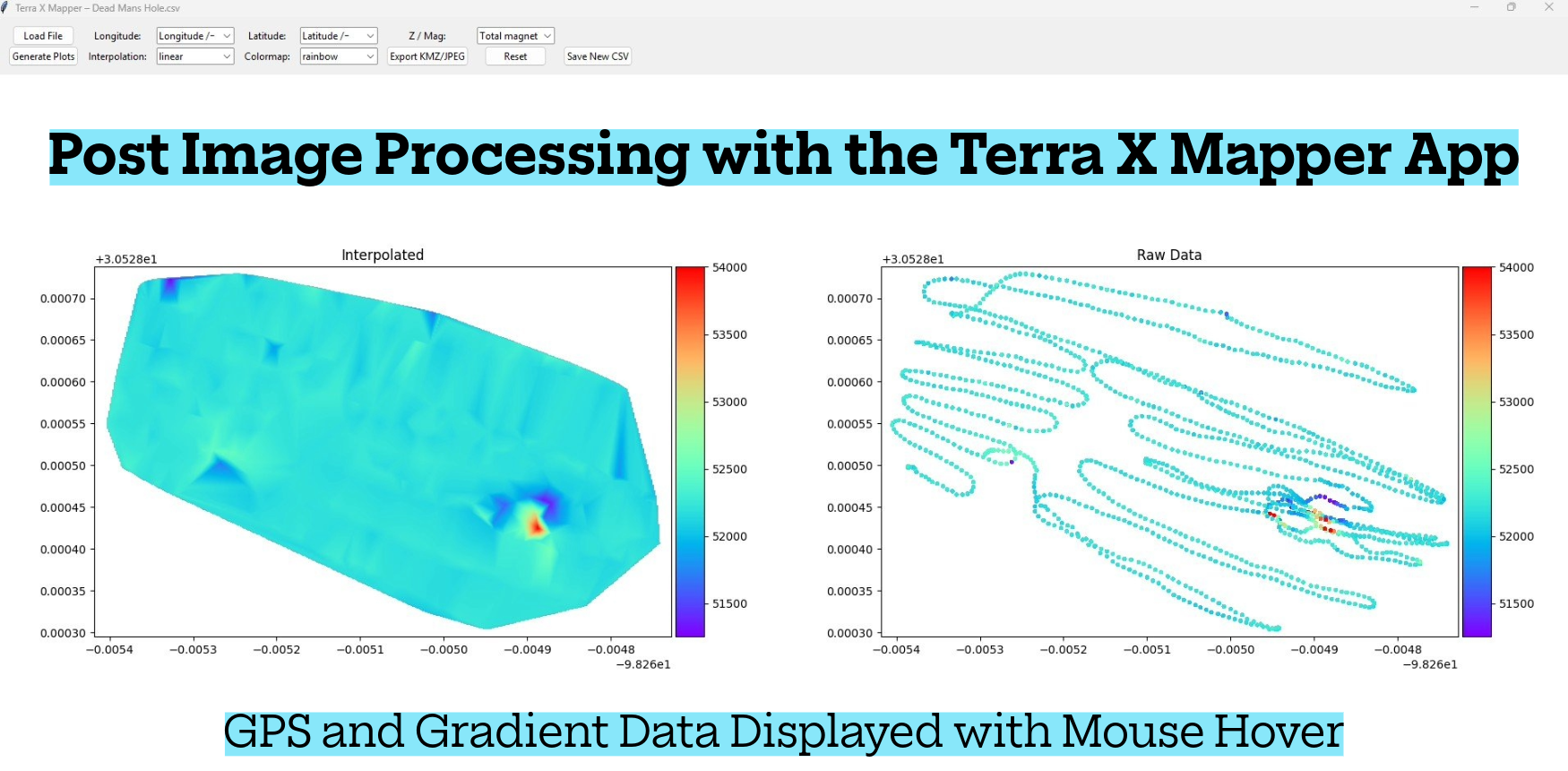Open the Longitude column dropdown
The image size is (1568, 771).
pos(194,36)
